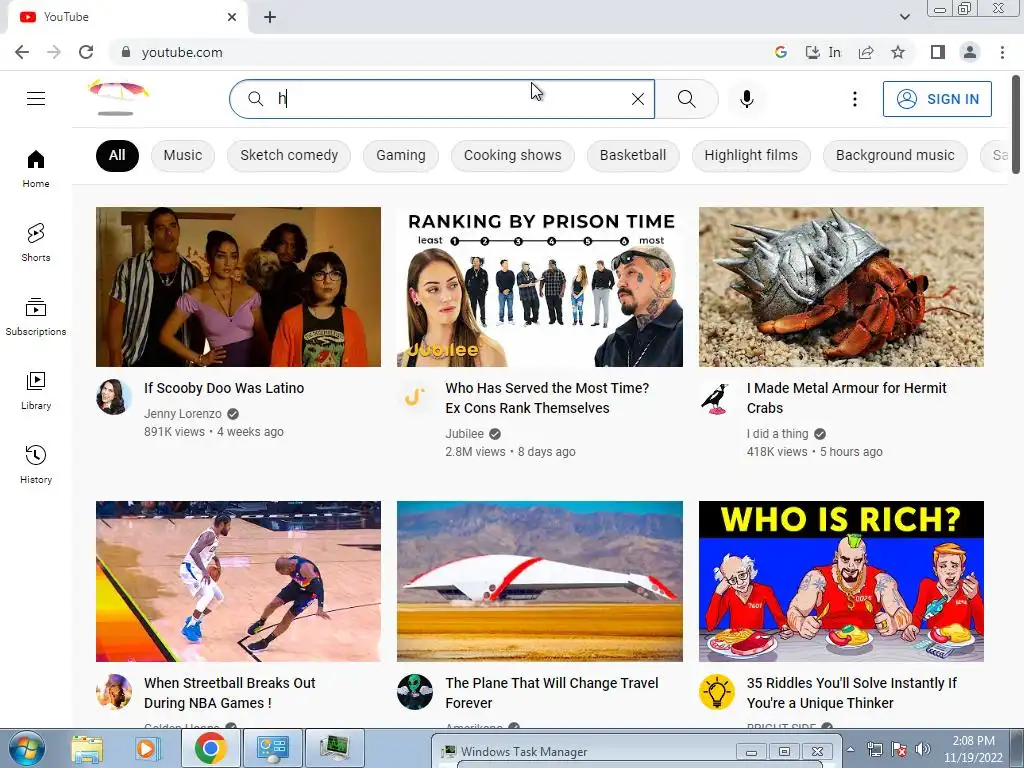Open YouTube settings three-dot menu
Screen dimensions: 1024x768
(854, 99)
